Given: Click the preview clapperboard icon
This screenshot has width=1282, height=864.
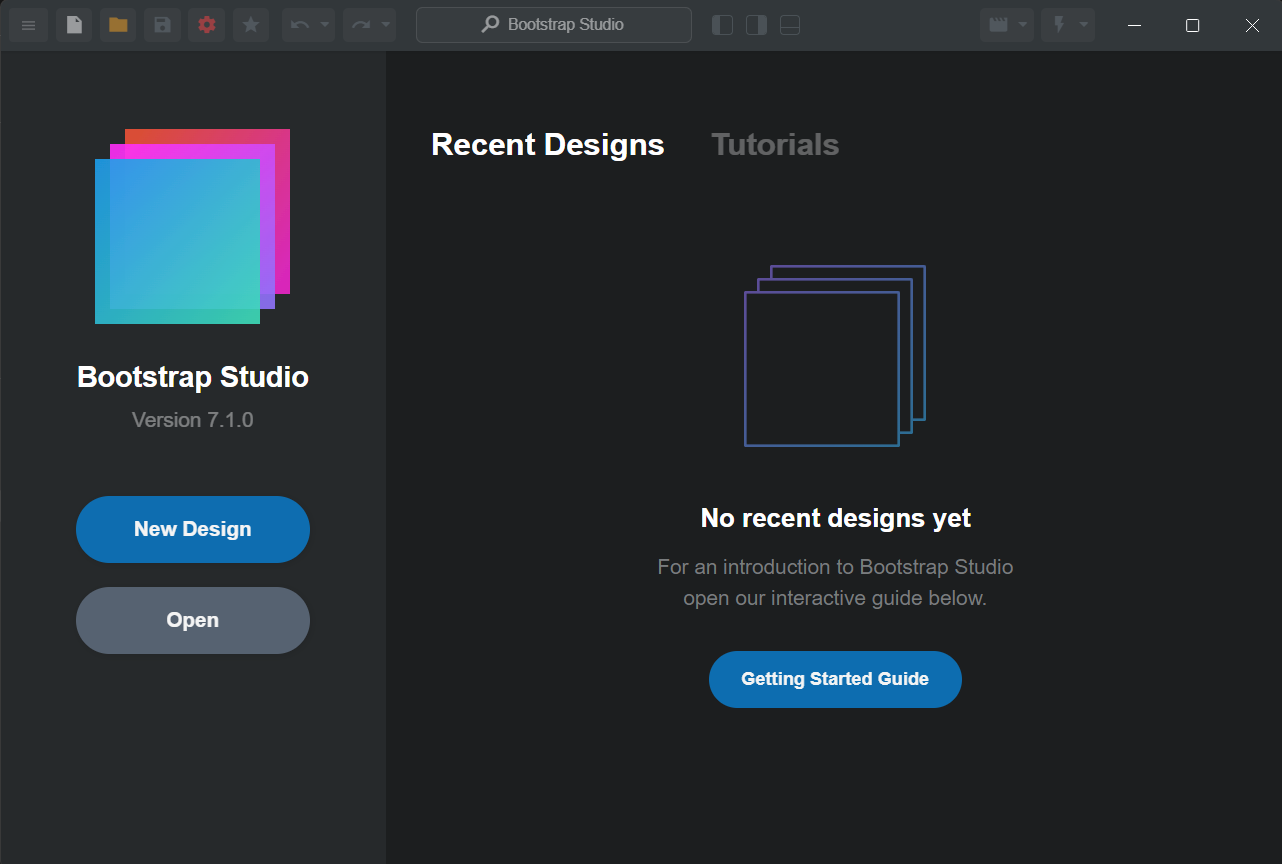Looking at the screenshot, I should [x=998, y=25].
